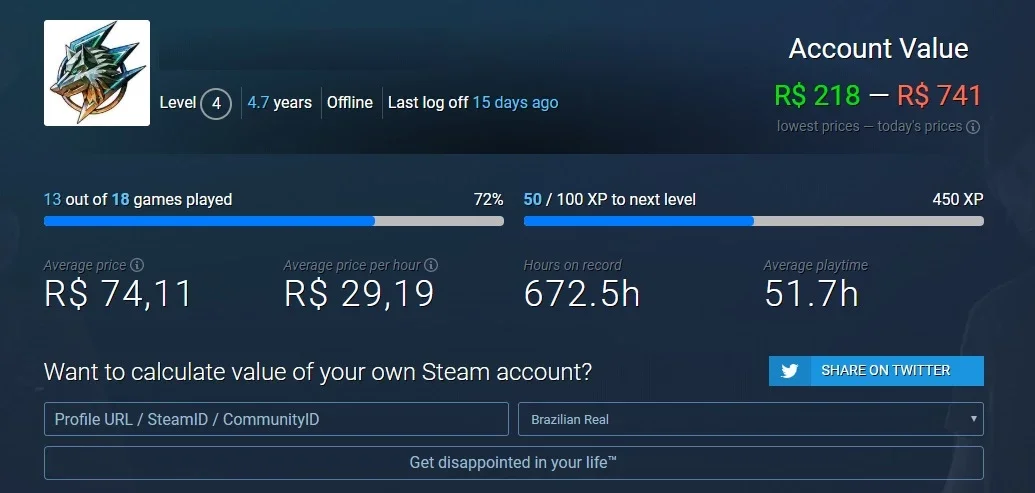
Task: Click the Share on Twitter button
Action: (x=876, y=371)
